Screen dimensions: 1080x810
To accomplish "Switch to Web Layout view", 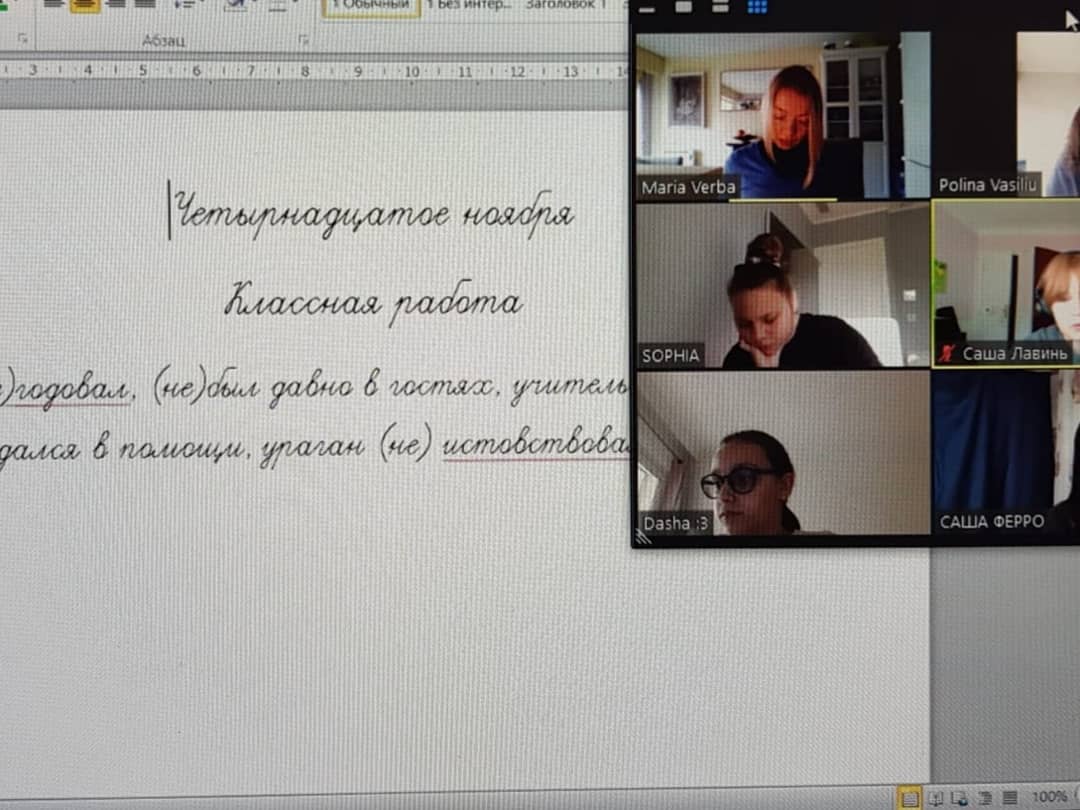I will [958, 798].
